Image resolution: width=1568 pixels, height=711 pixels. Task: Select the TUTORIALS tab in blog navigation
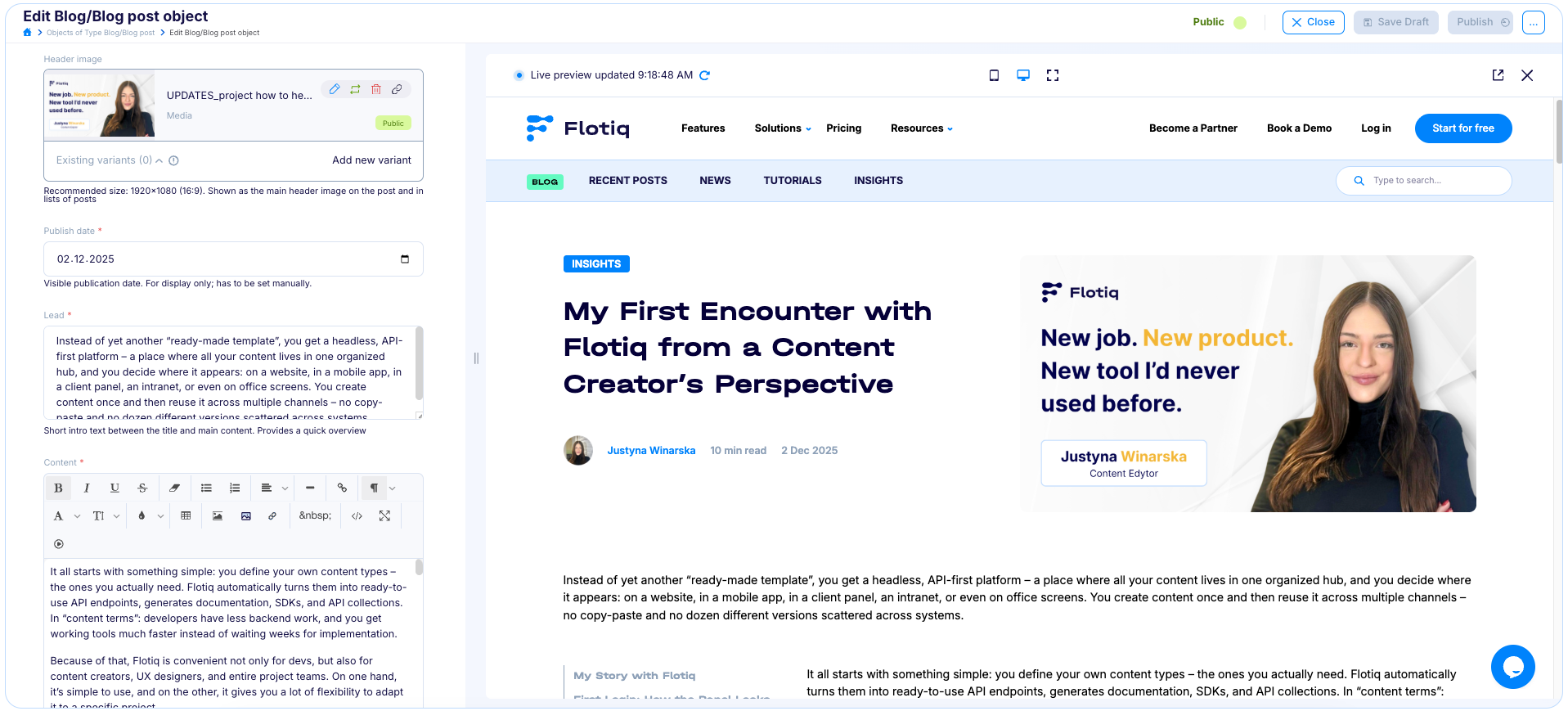pos(792,181)
